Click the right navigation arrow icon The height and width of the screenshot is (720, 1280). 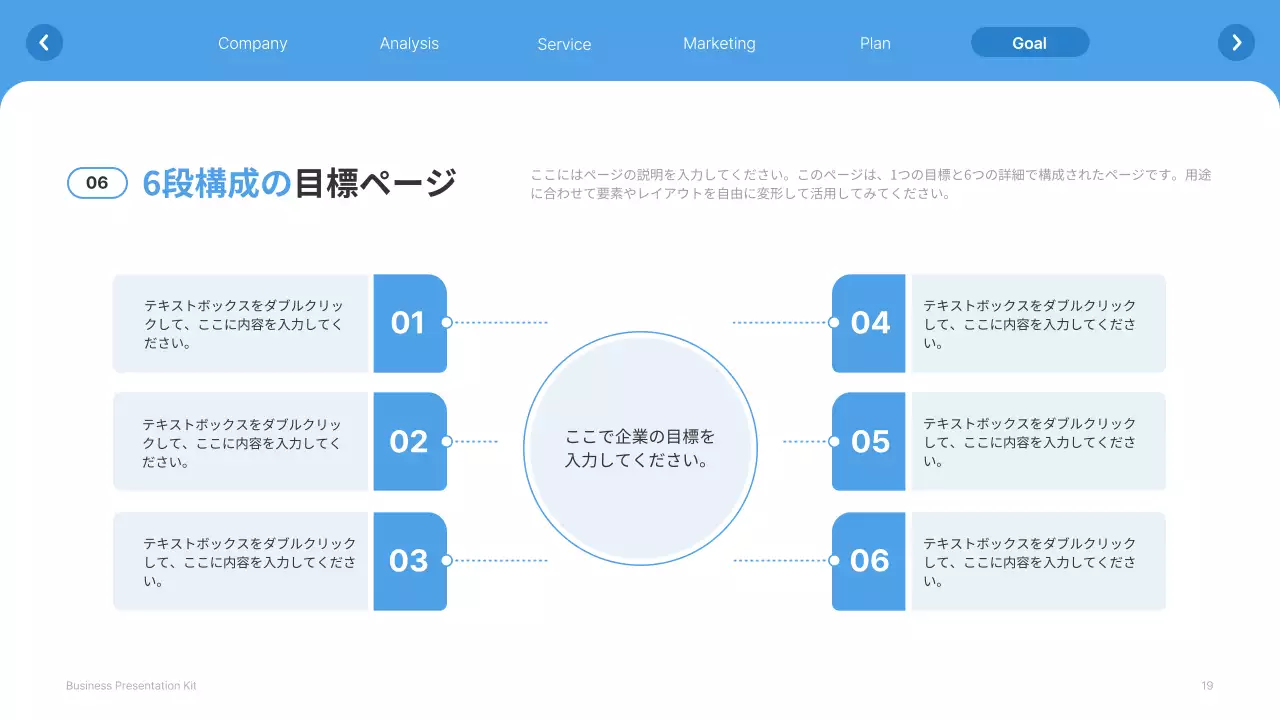pos(1236,42)
